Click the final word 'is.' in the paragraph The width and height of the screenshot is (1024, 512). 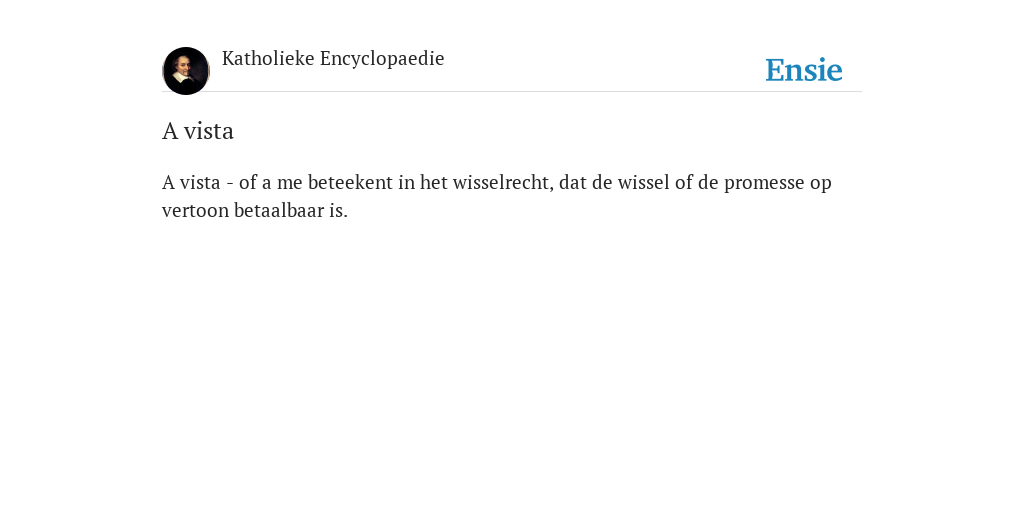click(338, 210)
